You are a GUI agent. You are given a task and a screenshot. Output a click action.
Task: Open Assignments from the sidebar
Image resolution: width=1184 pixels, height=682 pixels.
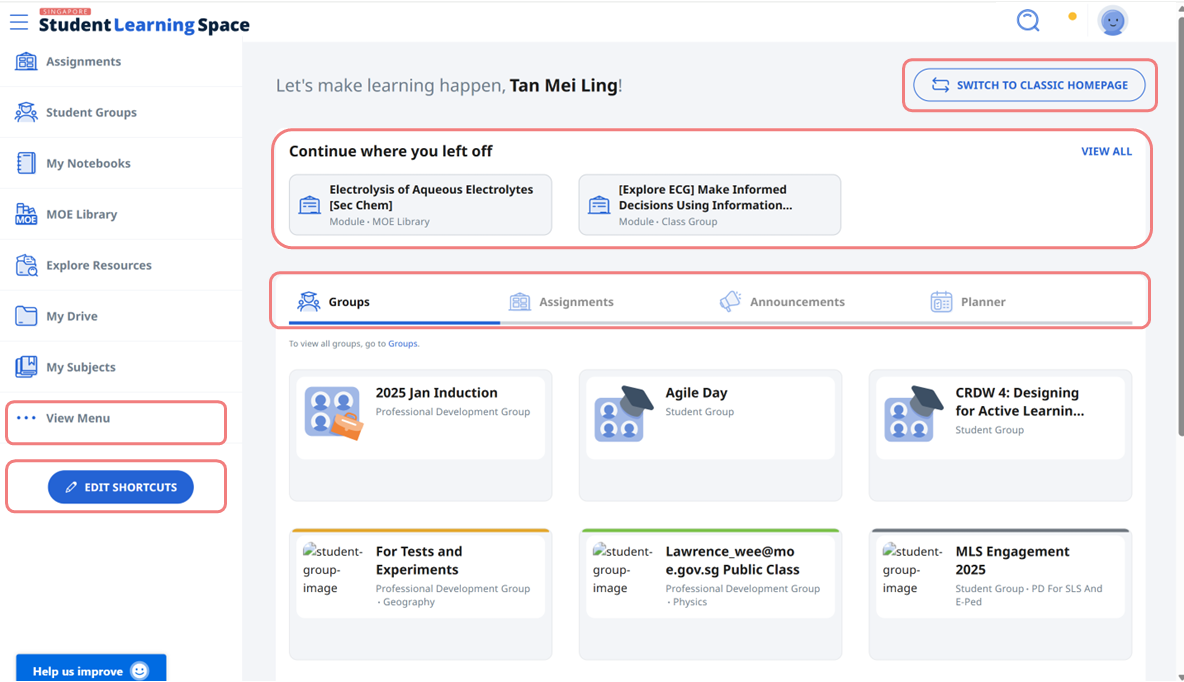pos(83,62)
